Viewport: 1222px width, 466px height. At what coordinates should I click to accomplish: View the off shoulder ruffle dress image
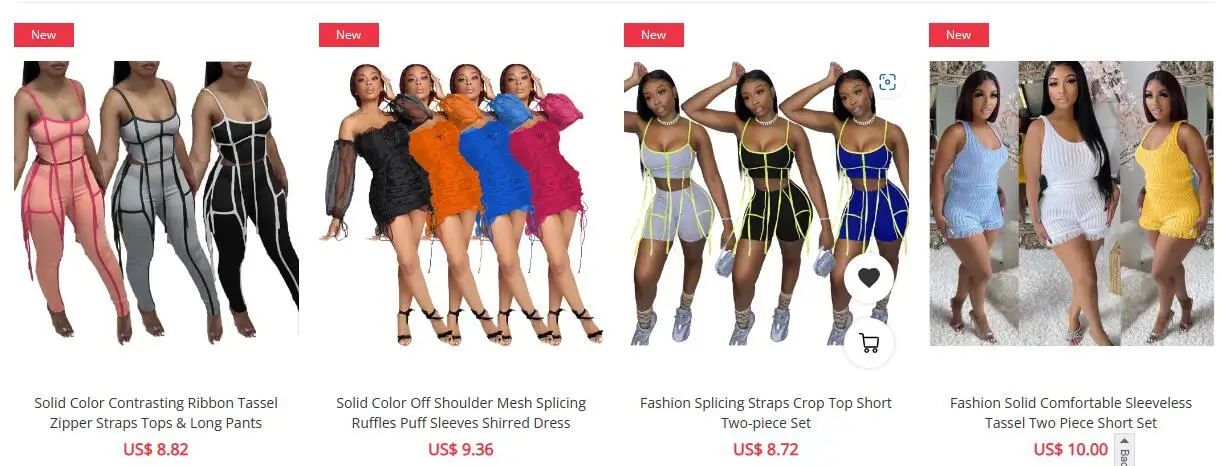pyautogui.click(x=461, y=204)
